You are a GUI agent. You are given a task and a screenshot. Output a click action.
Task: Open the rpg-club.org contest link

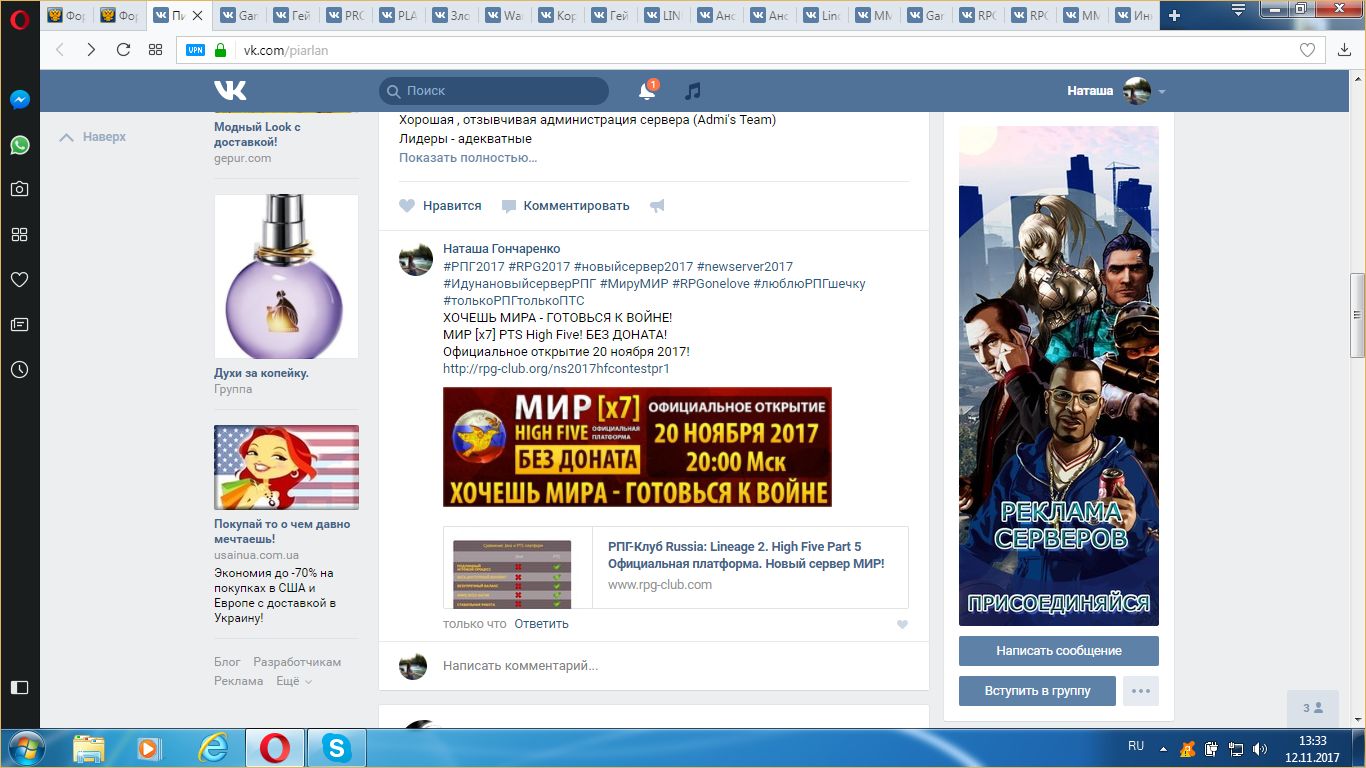(x=556, y=368)
